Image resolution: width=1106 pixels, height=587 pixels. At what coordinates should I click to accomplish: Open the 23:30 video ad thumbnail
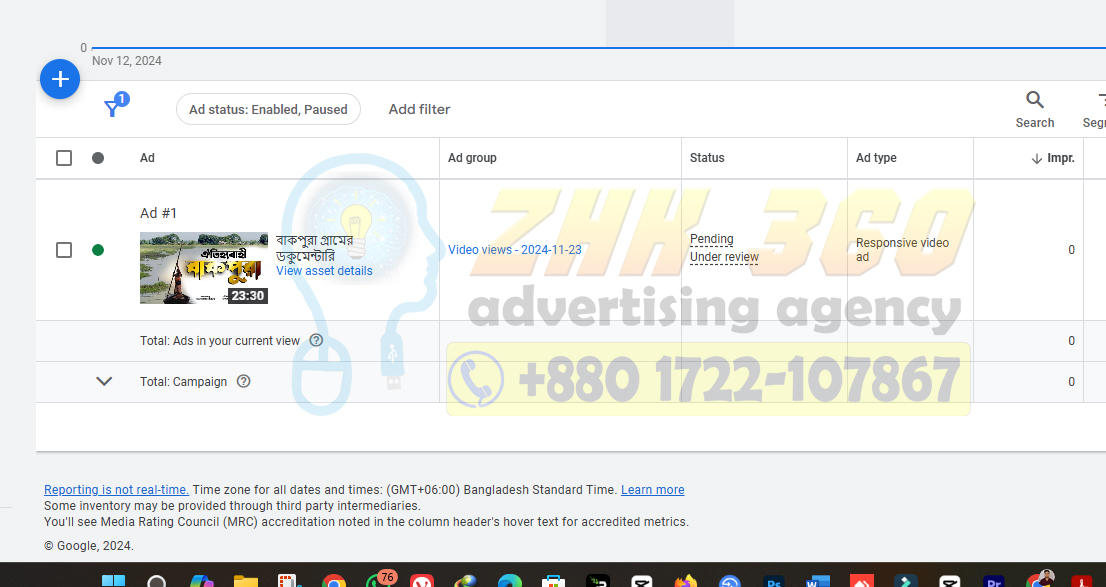click(204, 268)
